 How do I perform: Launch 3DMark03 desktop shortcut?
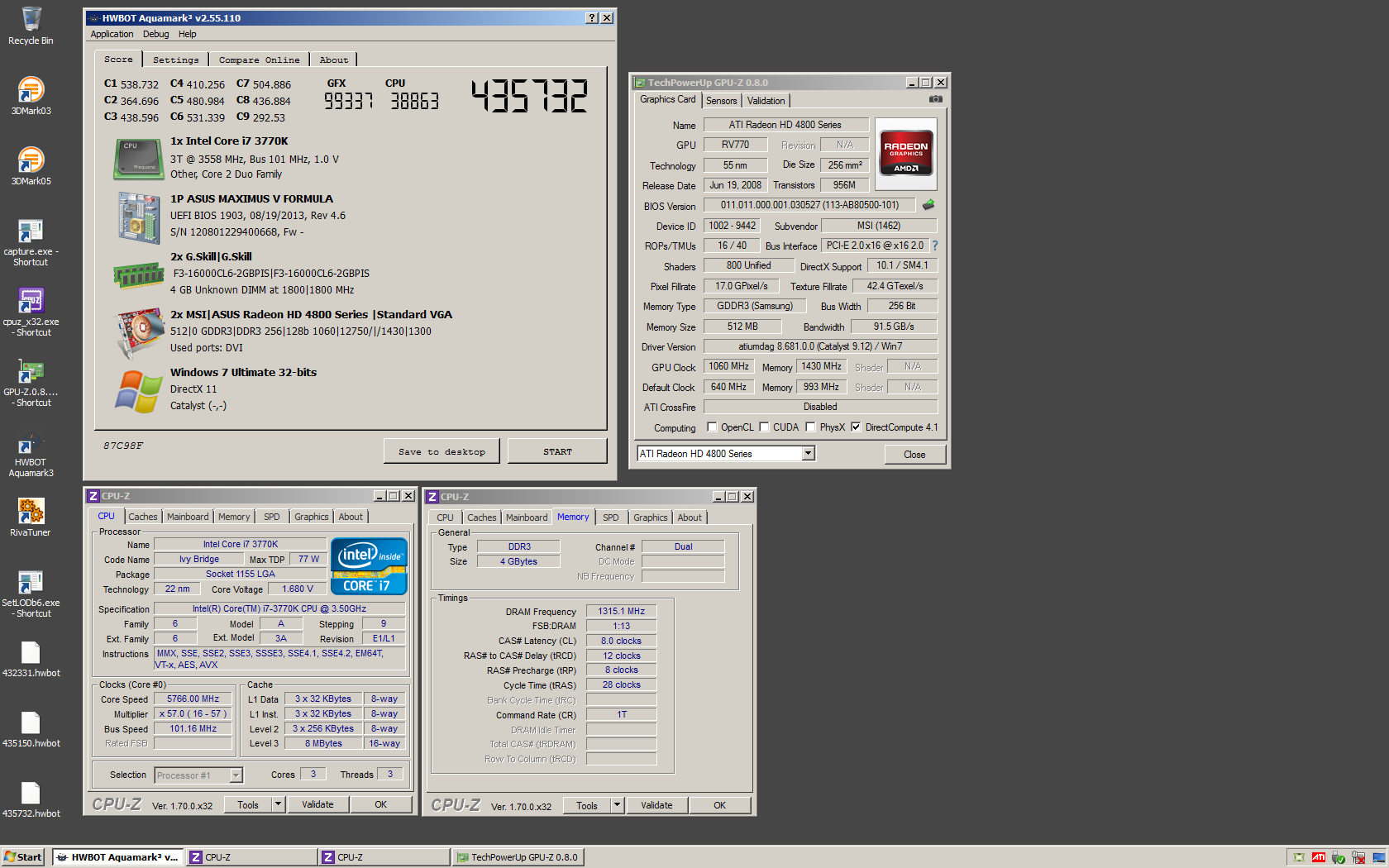coord(31,96)
